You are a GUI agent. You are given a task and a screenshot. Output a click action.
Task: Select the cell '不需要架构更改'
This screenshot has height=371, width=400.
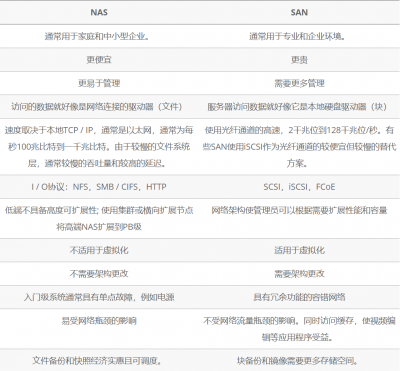(99, 274)
